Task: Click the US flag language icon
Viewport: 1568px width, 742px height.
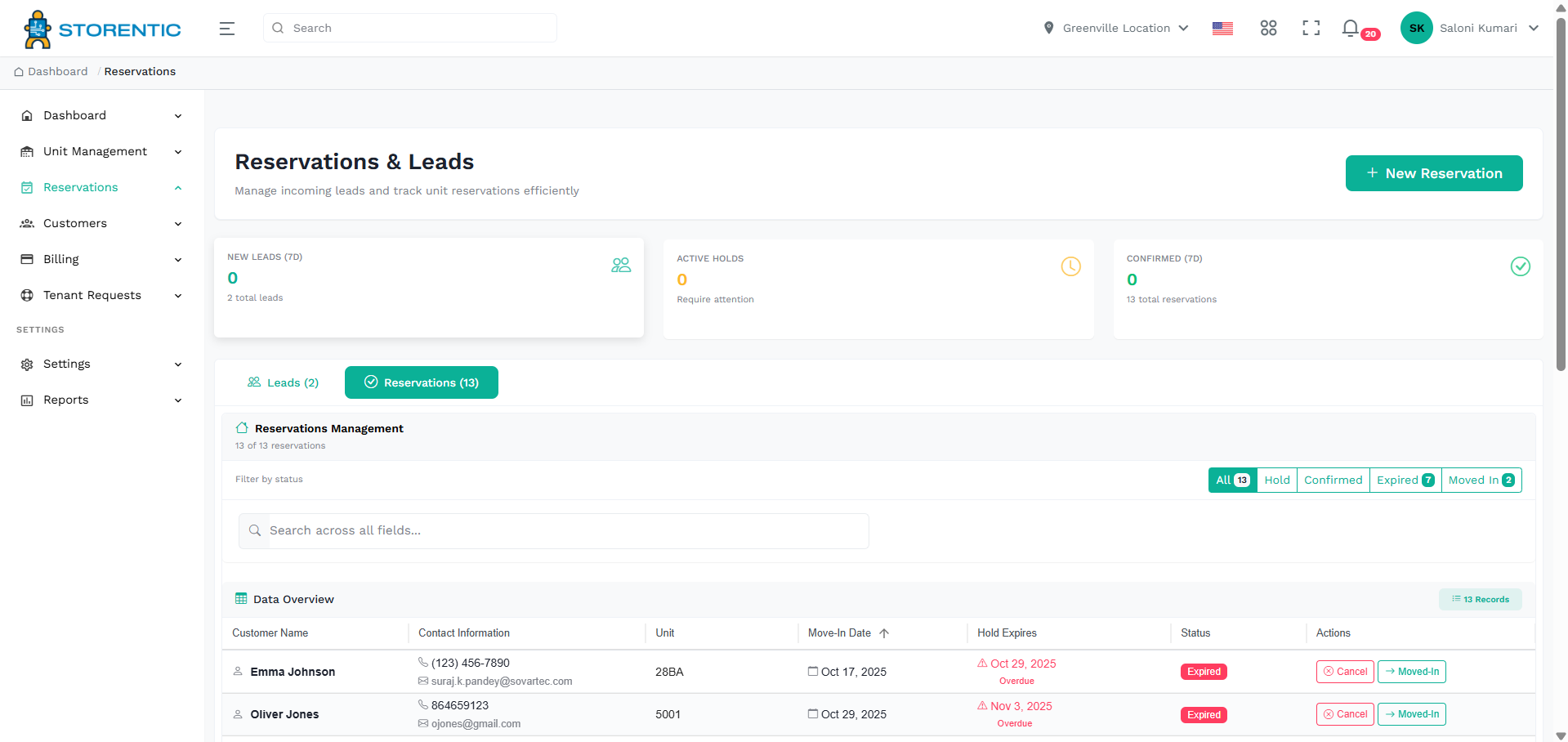Action: (x=1222, y=27)
